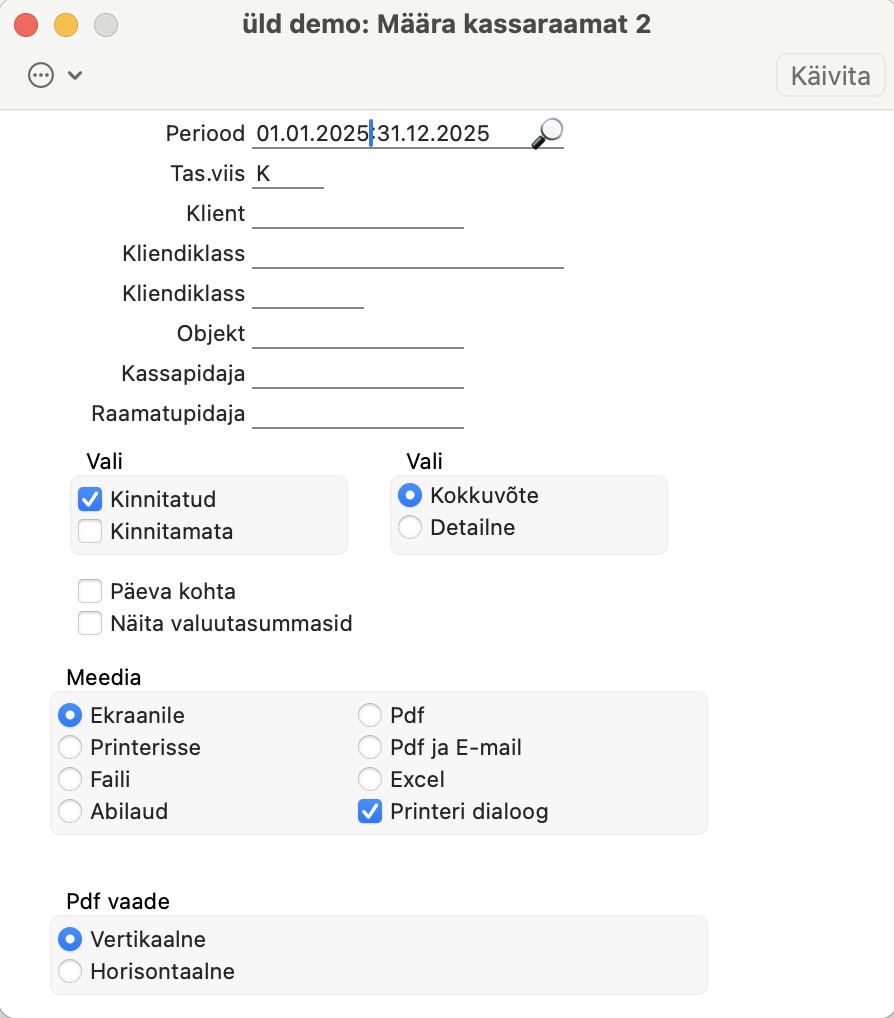Screen dimensions: 894x1018
Task: Select the Detailne radio button
Action: 410,527
